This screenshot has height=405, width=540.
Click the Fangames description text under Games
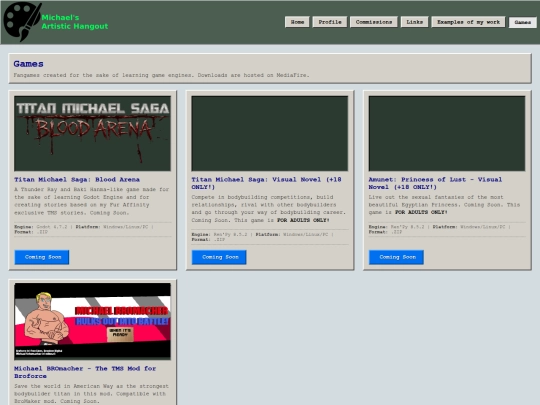(x=161, y=75)
